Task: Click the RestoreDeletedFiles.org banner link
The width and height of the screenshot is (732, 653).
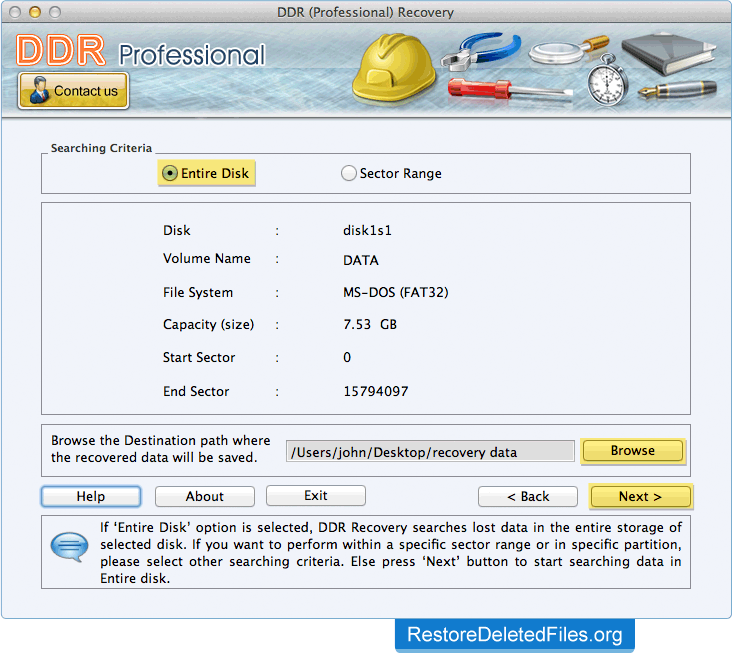Action: 514,635
